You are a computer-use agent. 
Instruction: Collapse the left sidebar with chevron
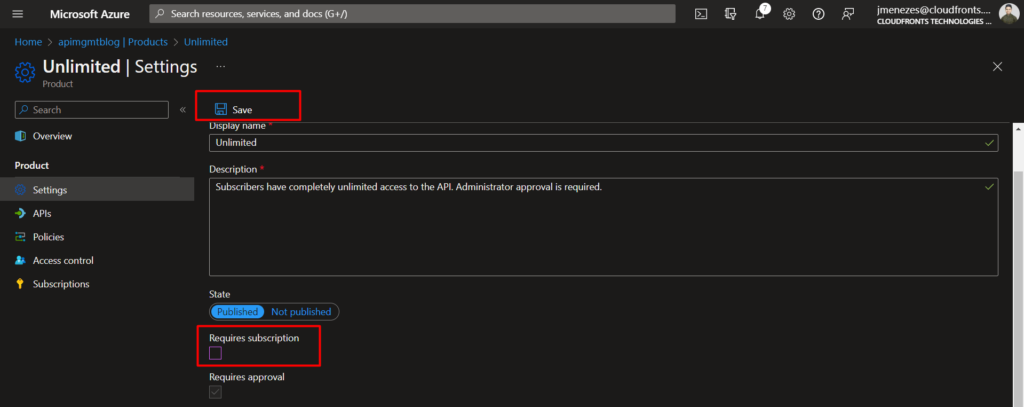click(182, 110)
